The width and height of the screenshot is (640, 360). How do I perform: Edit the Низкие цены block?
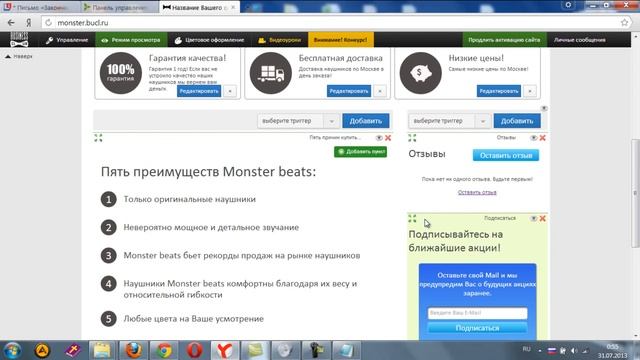(x=499, y=91)
